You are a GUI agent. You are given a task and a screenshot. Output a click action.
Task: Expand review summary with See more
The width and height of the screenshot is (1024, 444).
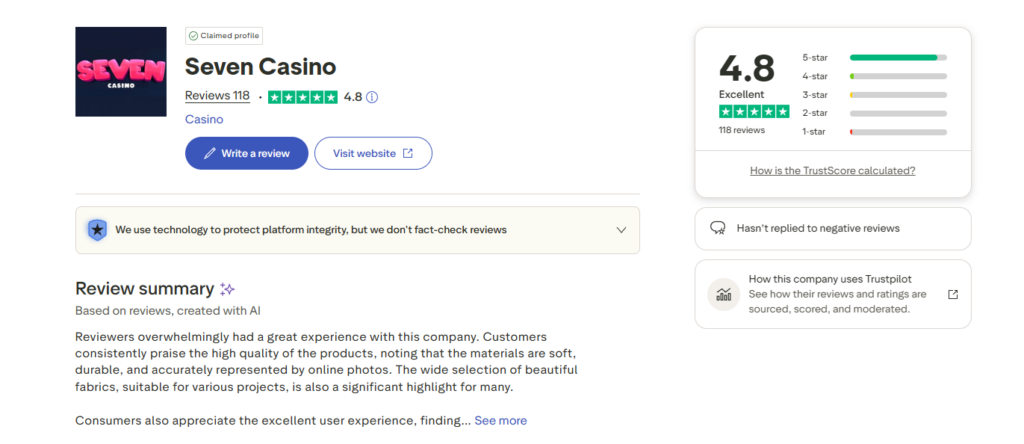pos(500,420)
